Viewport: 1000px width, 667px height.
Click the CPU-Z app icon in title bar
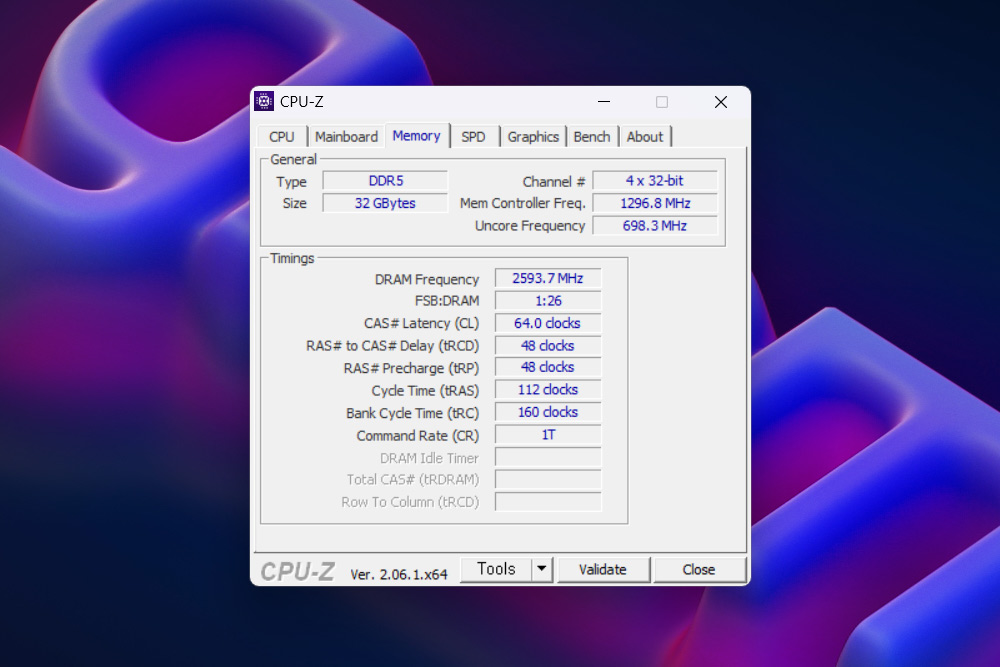pos(263,101)
